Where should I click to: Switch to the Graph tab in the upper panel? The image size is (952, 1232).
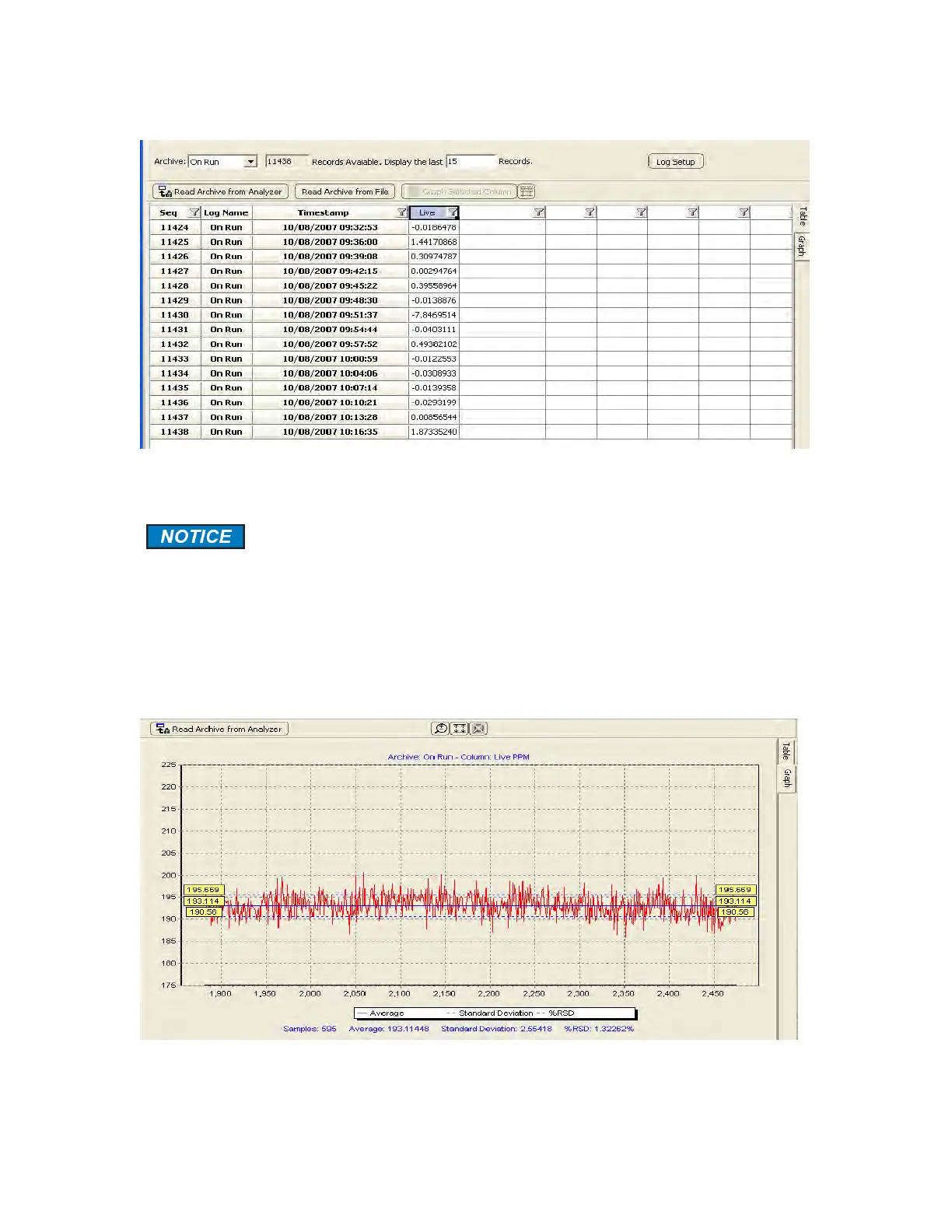click(802, 247)
